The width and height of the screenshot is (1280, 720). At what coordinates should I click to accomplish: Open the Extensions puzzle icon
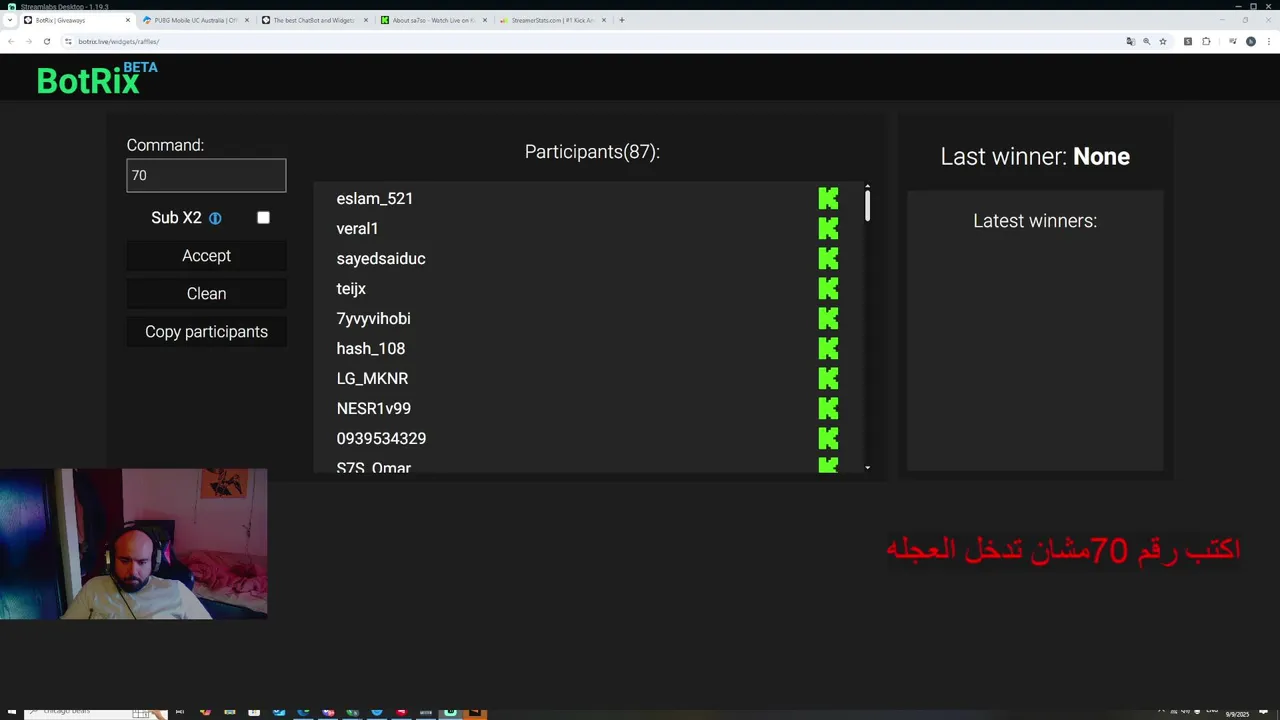coord(1206,41)
